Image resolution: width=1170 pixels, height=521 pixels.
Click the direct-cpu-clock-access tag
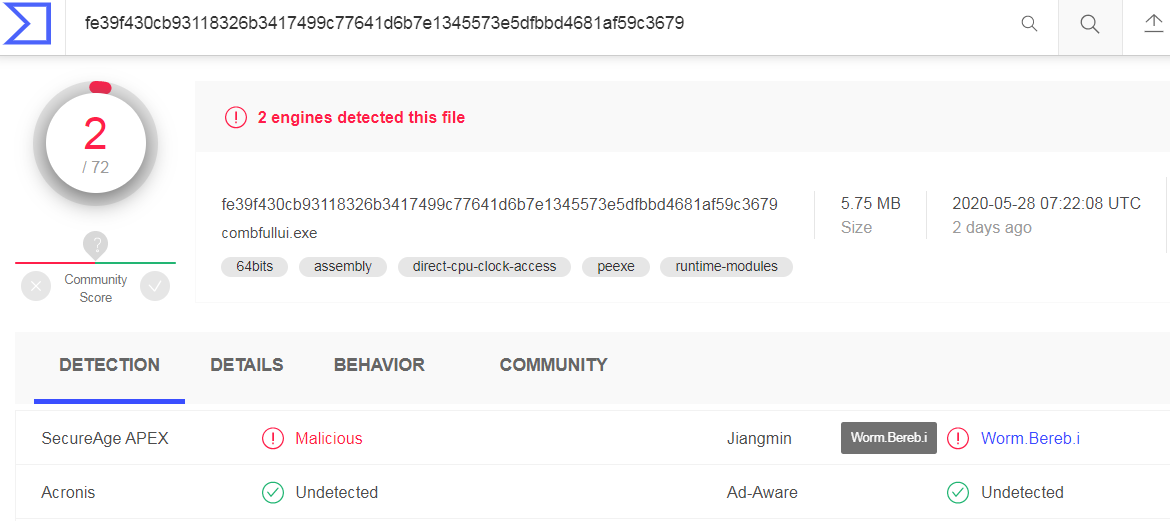484,266
